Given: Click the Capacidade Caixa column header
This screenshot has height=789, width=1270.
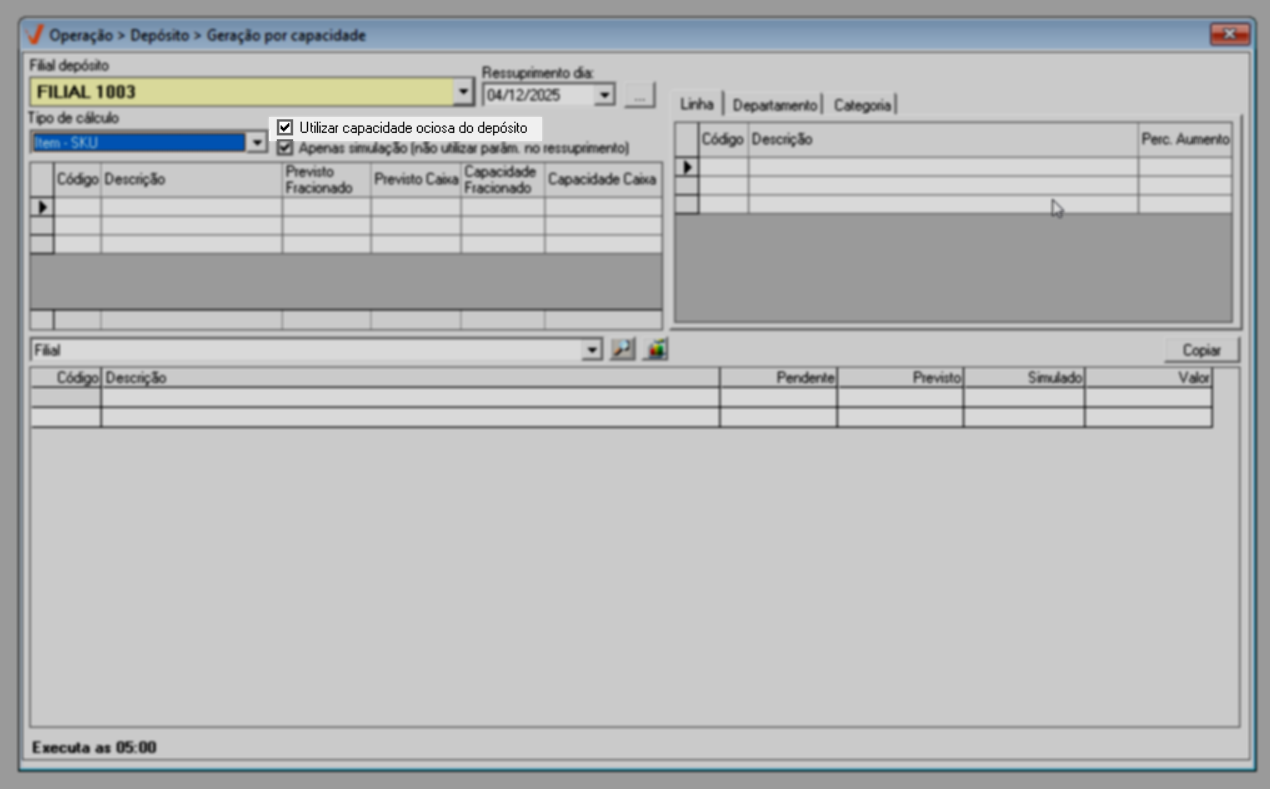Looking at the screenshot, I should click(x=603, y=180).
